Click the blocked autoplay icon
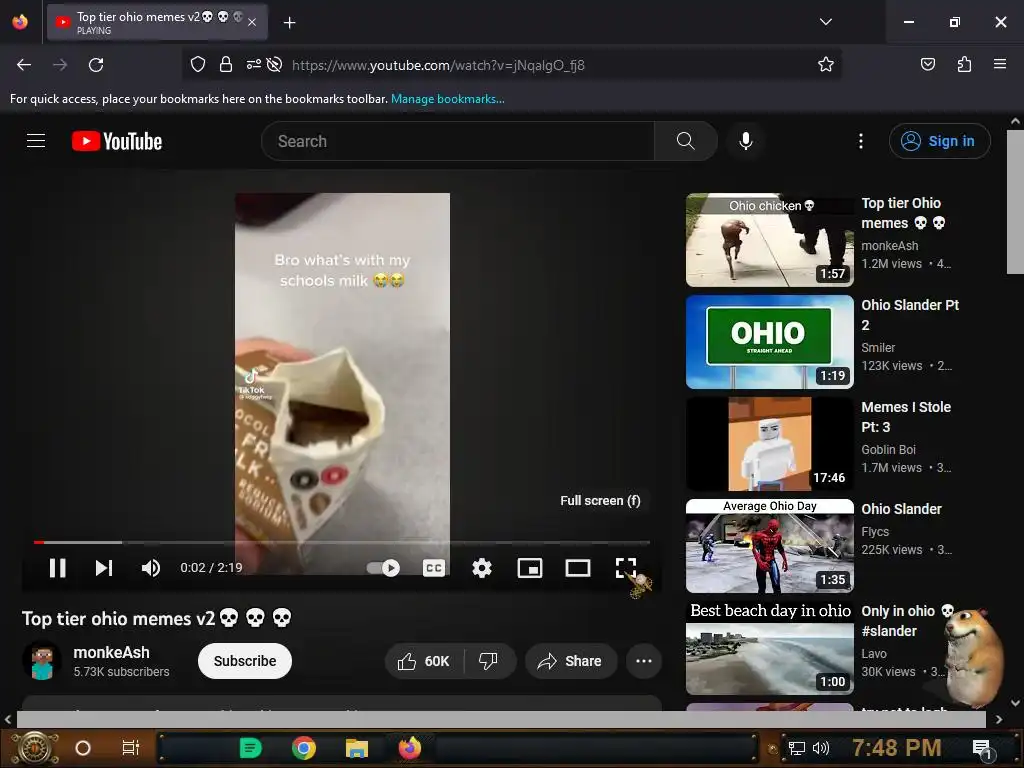This screenshot has height=768, width=1024. tap(275, 65)
